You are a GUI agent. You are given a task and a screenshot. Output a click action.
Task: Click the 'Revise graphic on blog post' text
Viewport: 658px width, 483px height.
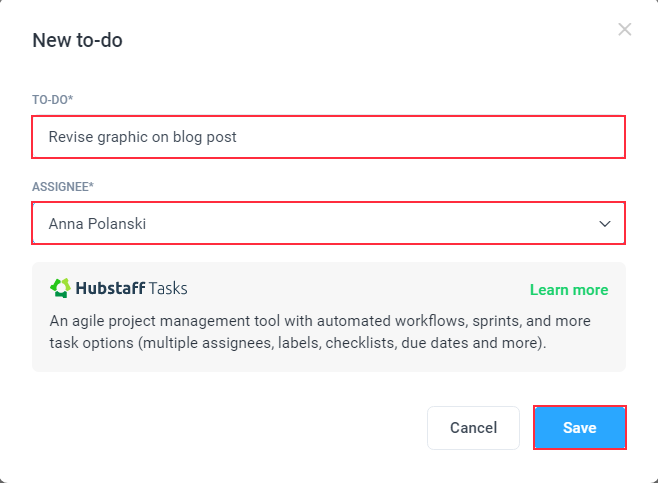coord(142,137)
